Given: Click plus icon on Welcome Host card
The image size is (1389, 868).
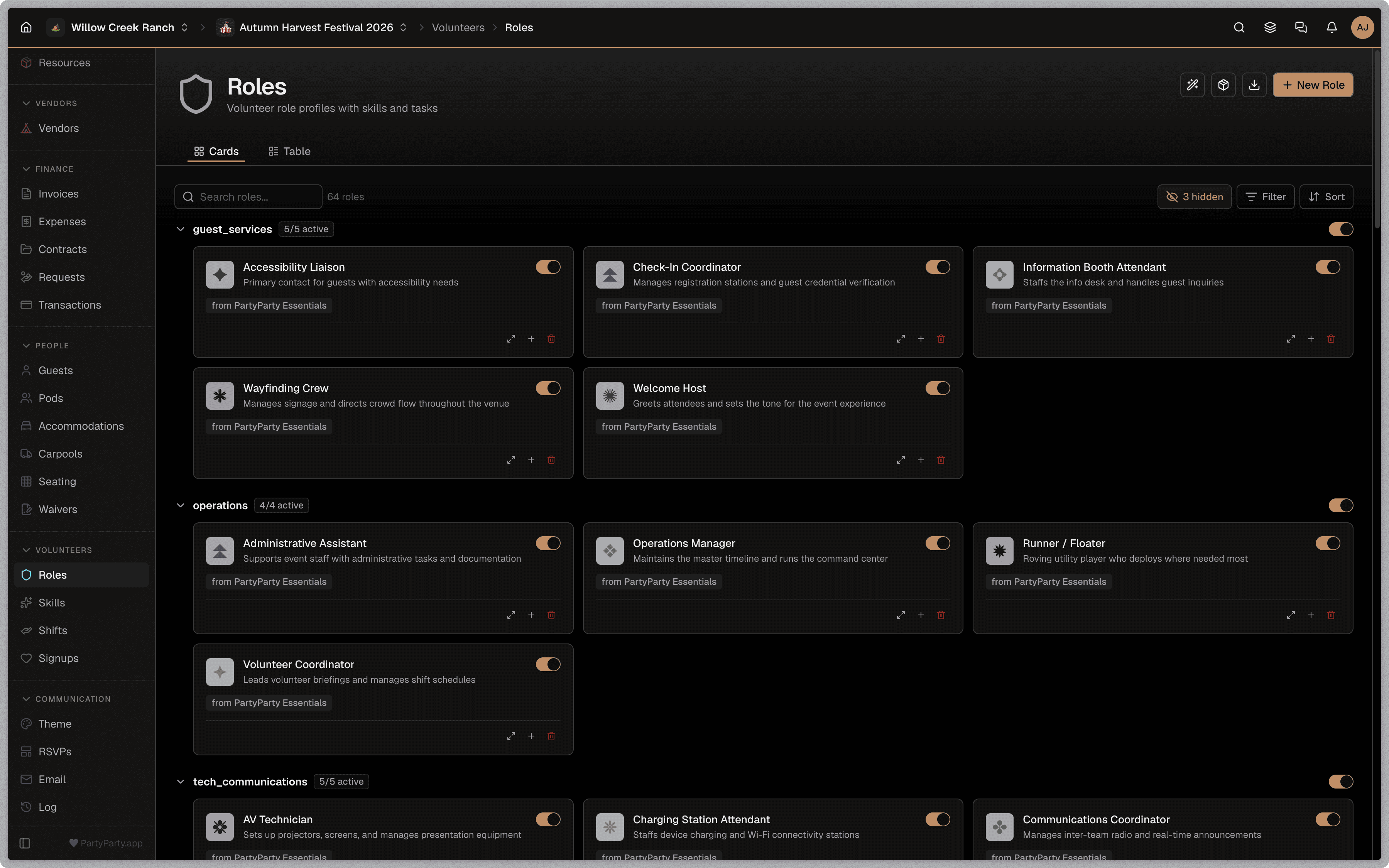Looking at the screenshot, I should tap(921, 460).
